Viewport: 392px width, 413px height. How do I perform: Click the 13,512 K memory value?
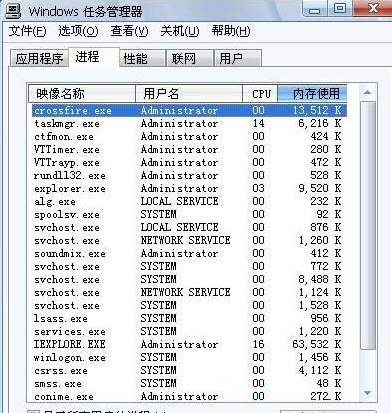click(x=317, y=110)
